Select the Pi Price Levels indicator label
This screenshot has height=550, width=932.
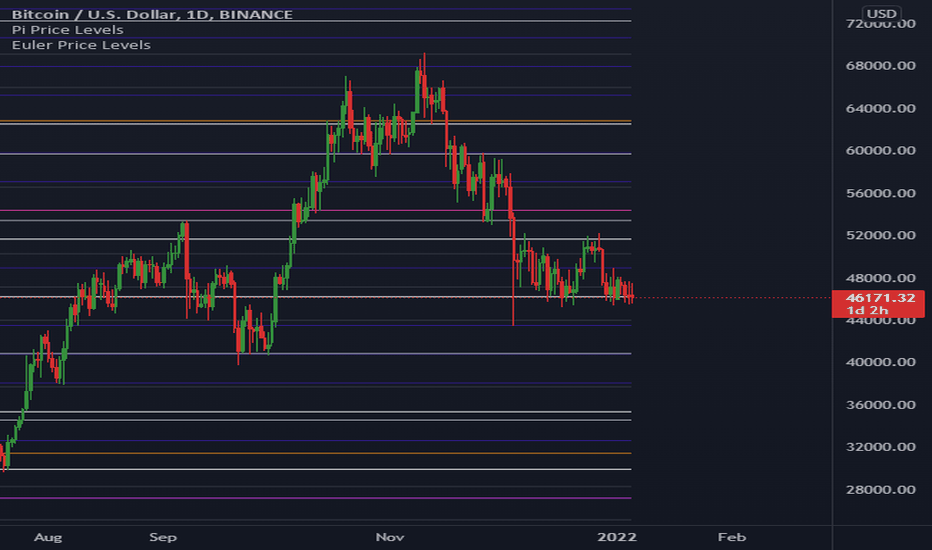68,30
